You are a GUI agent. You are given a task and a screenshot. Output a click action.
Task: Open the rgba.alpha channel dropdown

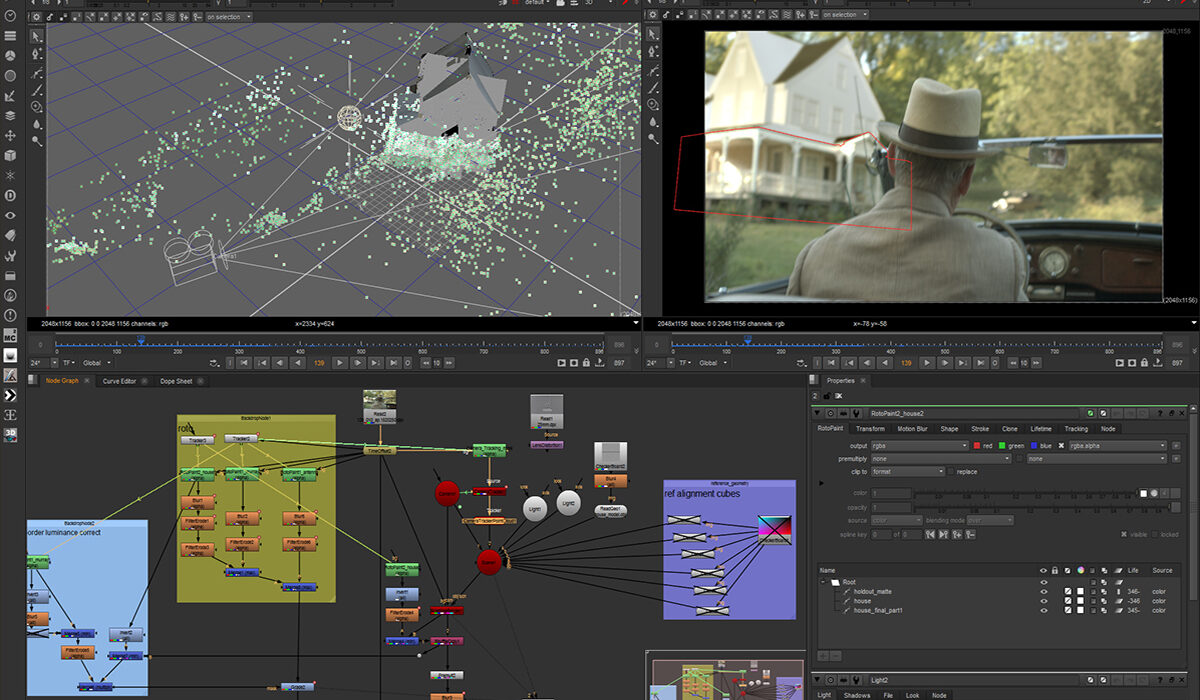(1117, 445)
